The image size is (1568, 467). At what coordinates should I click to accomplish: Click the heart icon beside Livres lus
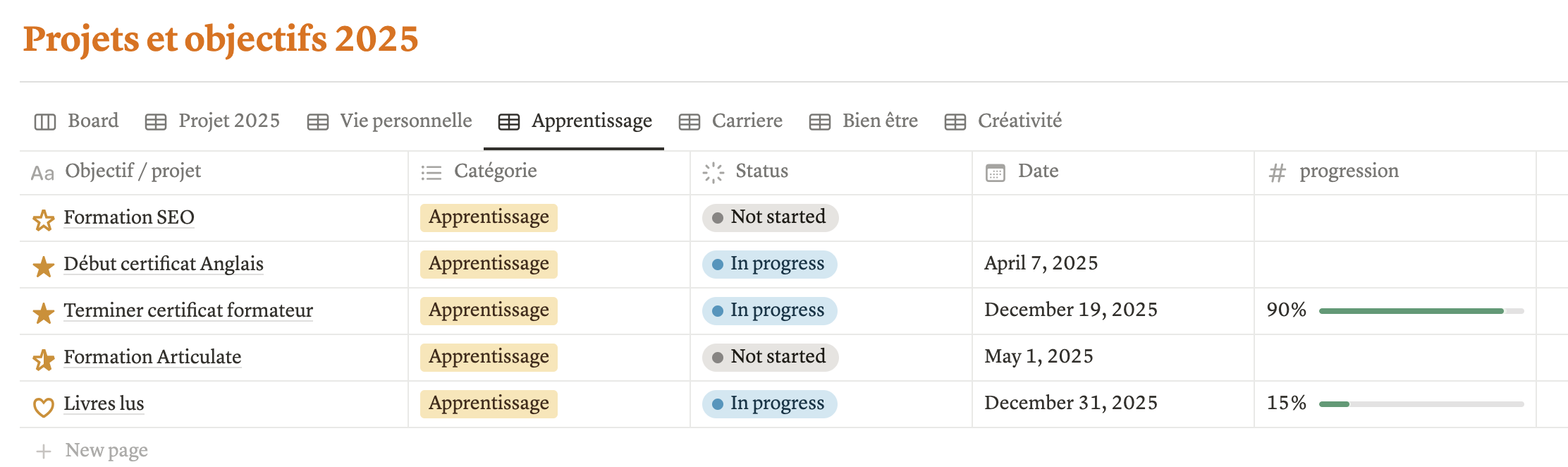[44, 406]
